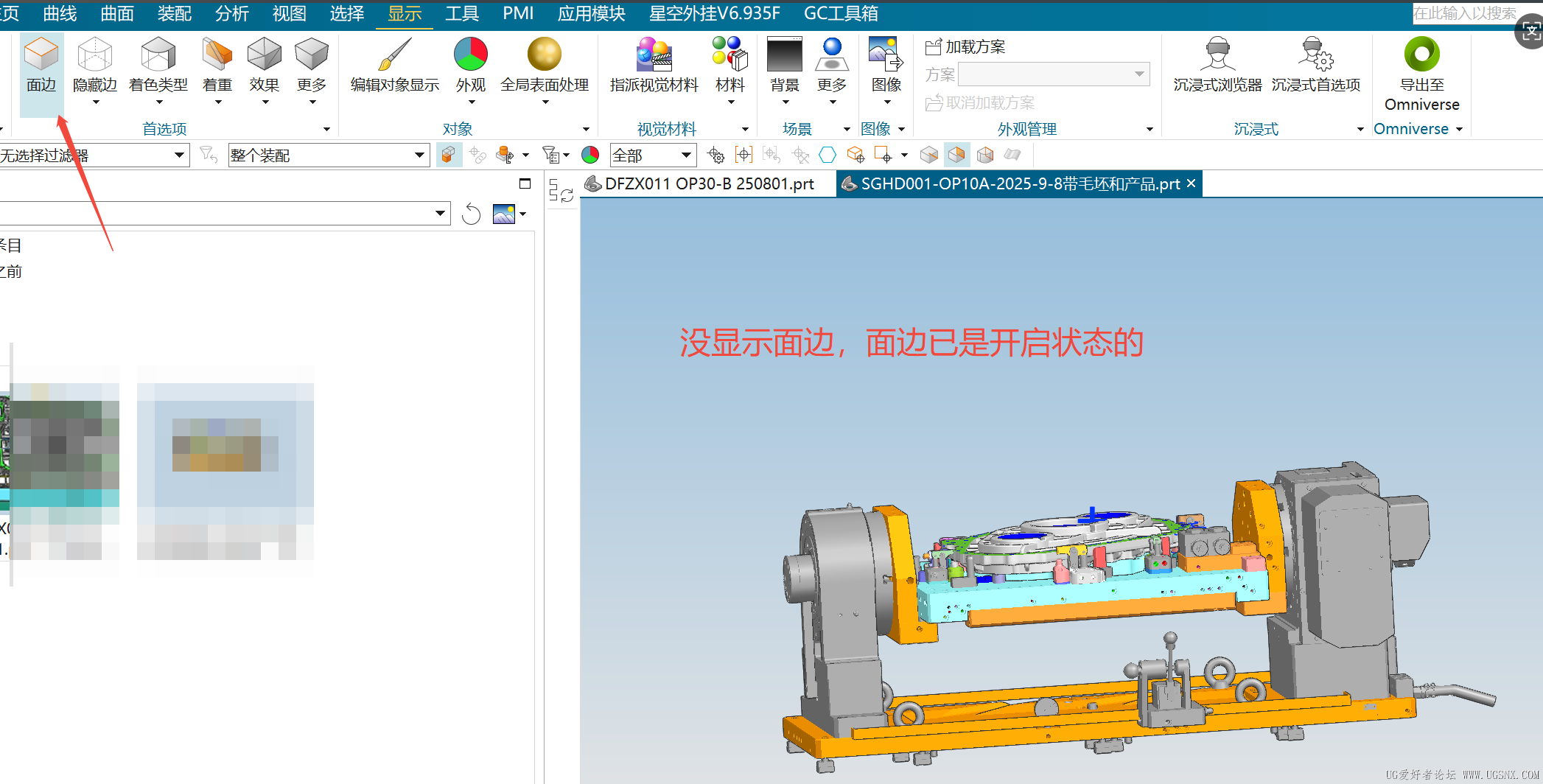
Task: Open the 无选择过滤器 filter dropdown
Action: 178,155
